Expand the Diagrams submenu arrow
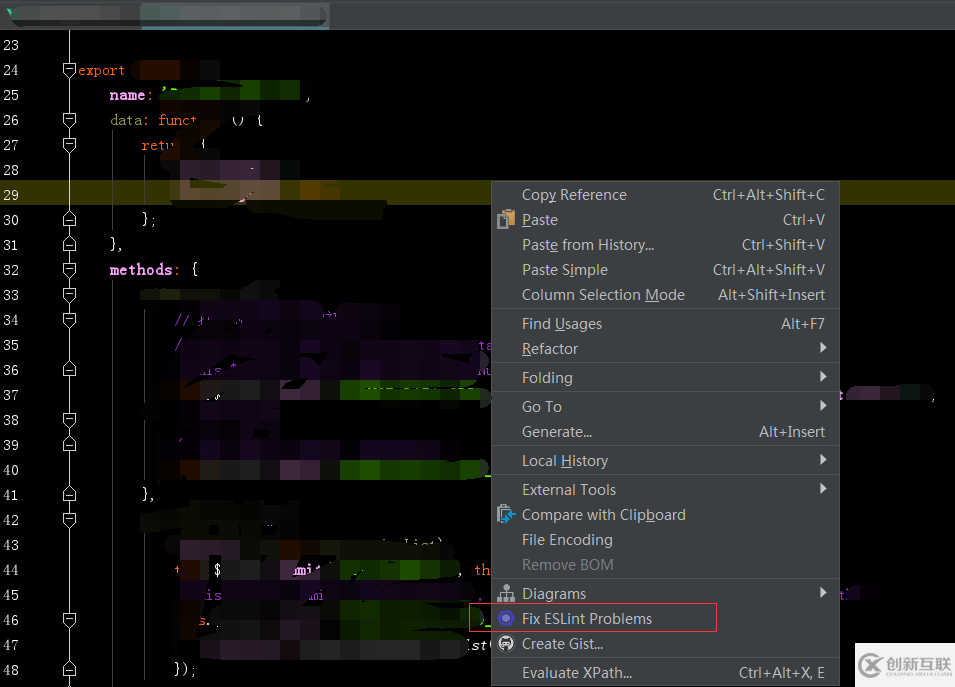Screen dimensions: 955x687 [x=823, y=593]
